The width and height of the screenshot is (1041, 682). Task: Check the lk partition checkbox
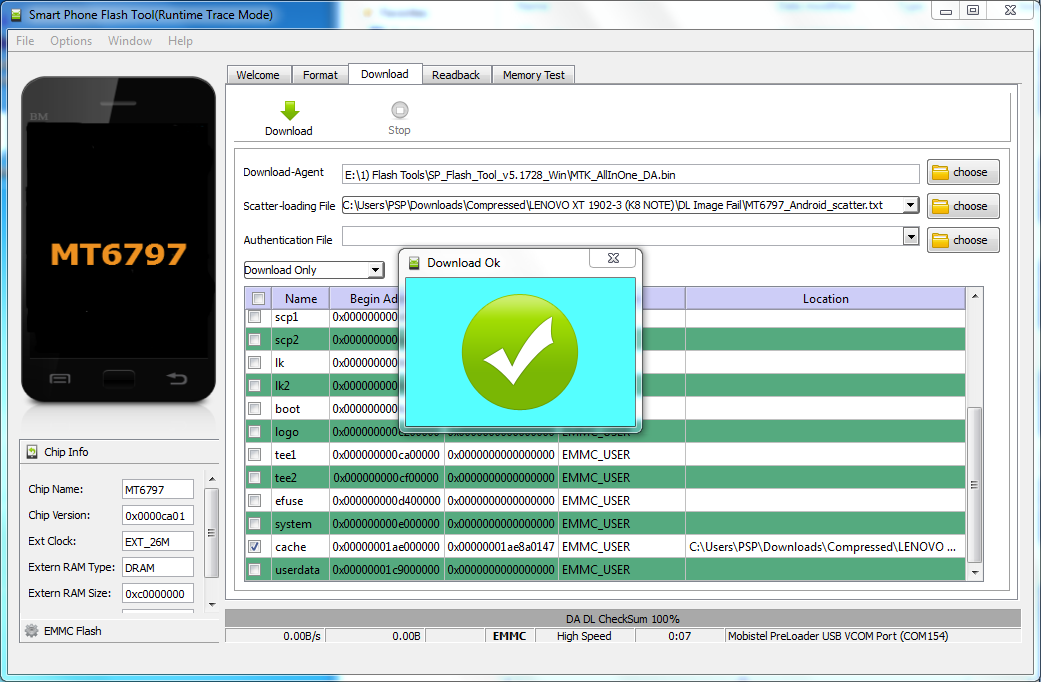[x=254, y=363]
